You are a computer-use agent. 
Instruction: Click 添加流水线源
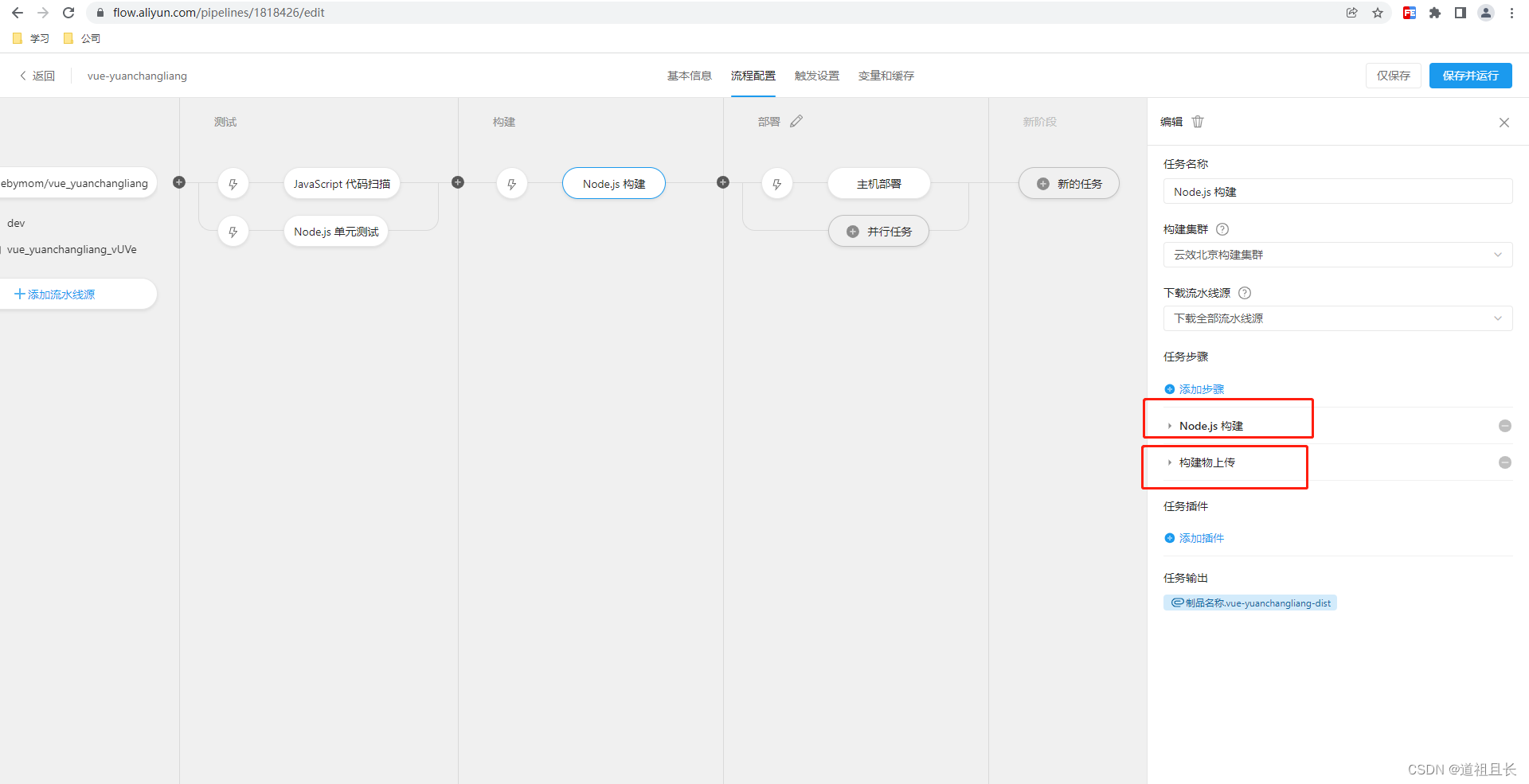pyautogui.click(x=54, y=294)
